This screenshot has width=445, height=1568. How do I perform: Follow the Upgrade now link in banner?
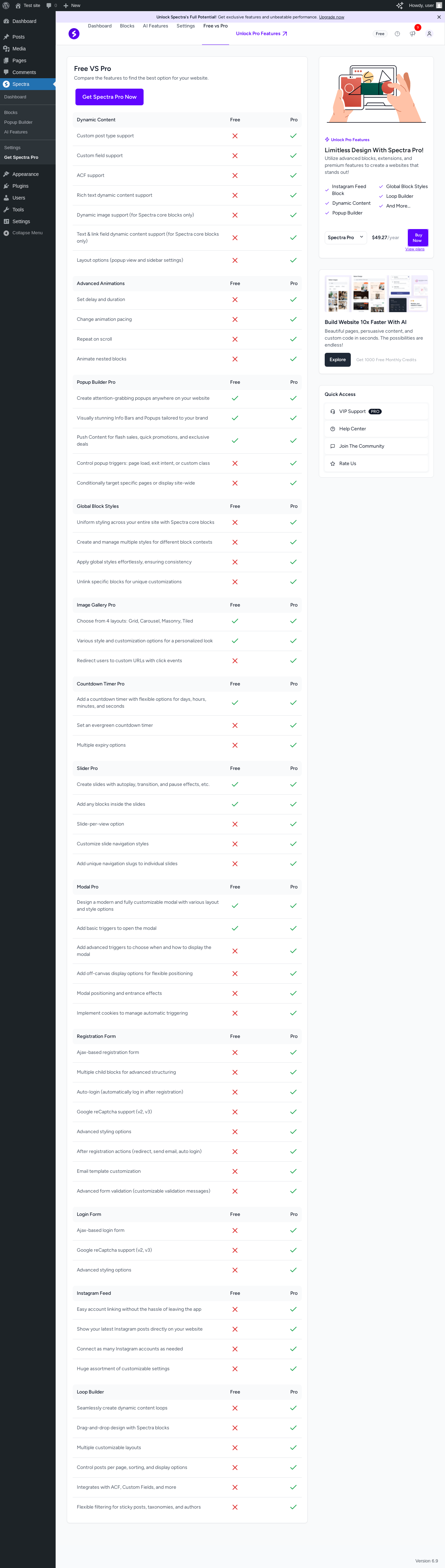click(x=331, y=17)
